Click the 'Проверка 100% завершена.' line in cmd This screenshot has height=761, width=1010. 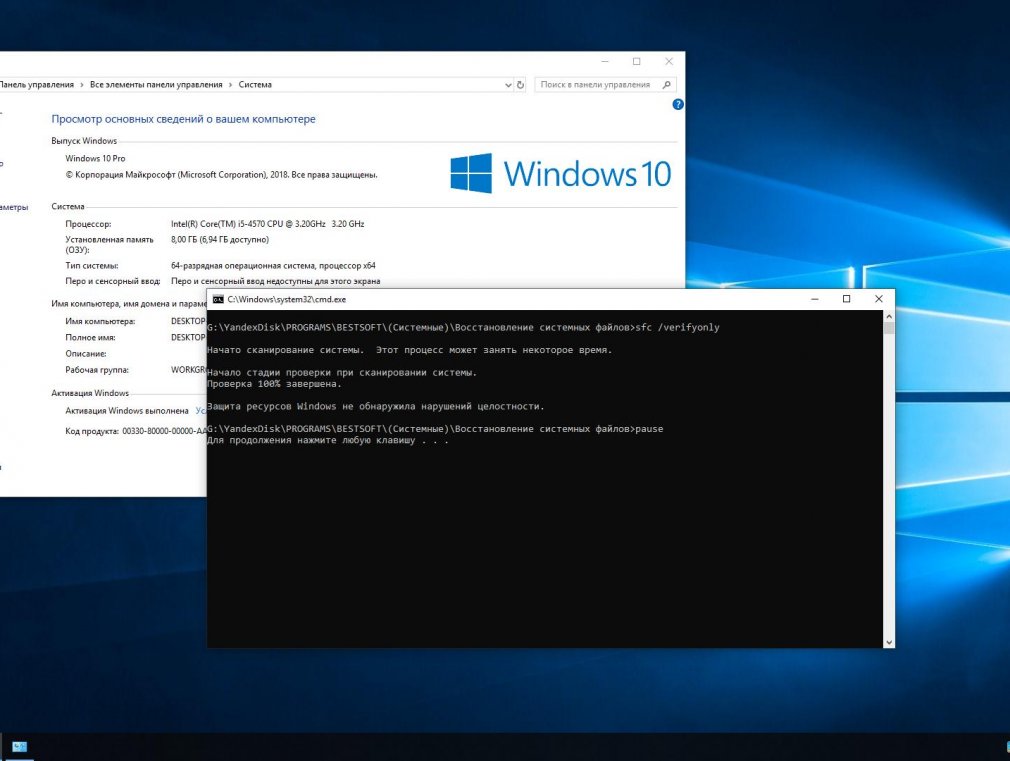(x=274, y=384)
